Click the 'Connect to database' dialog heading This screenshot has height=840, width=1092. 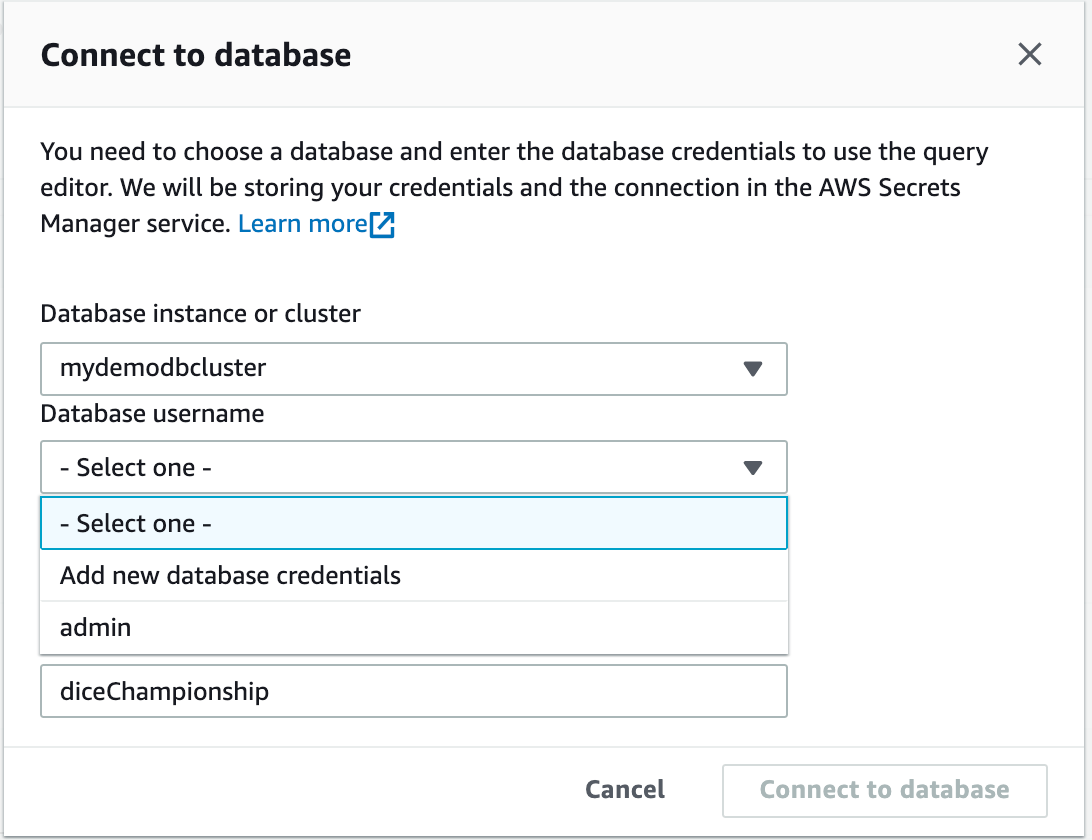click(x=196, y=55)
